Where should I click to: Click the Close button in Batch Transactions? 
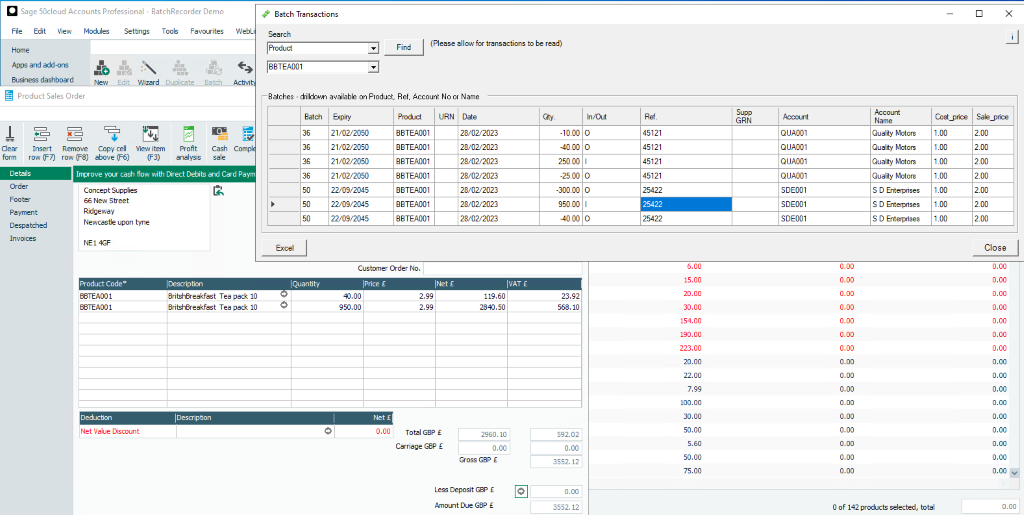coord(995,248)
